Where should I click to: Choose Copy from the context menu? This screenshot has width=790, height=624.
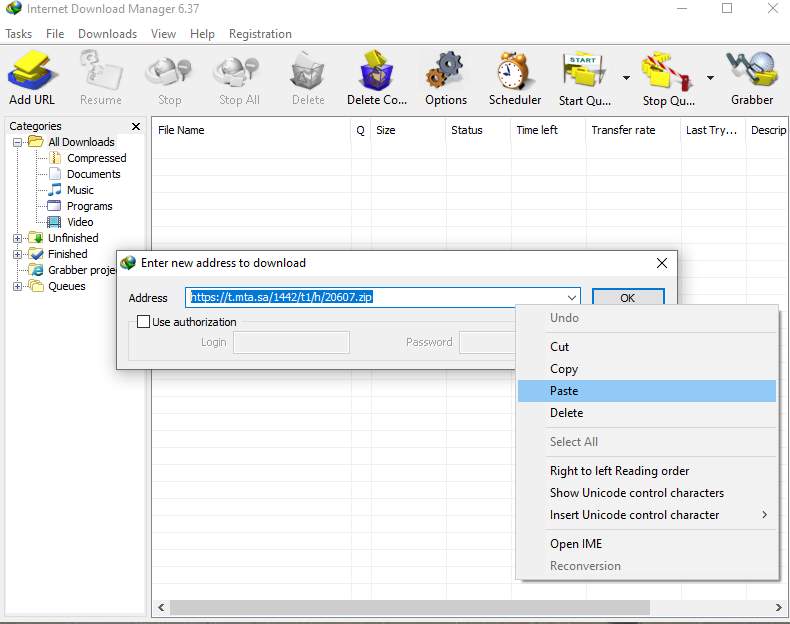pyautogui.click(x=647, y=369)
